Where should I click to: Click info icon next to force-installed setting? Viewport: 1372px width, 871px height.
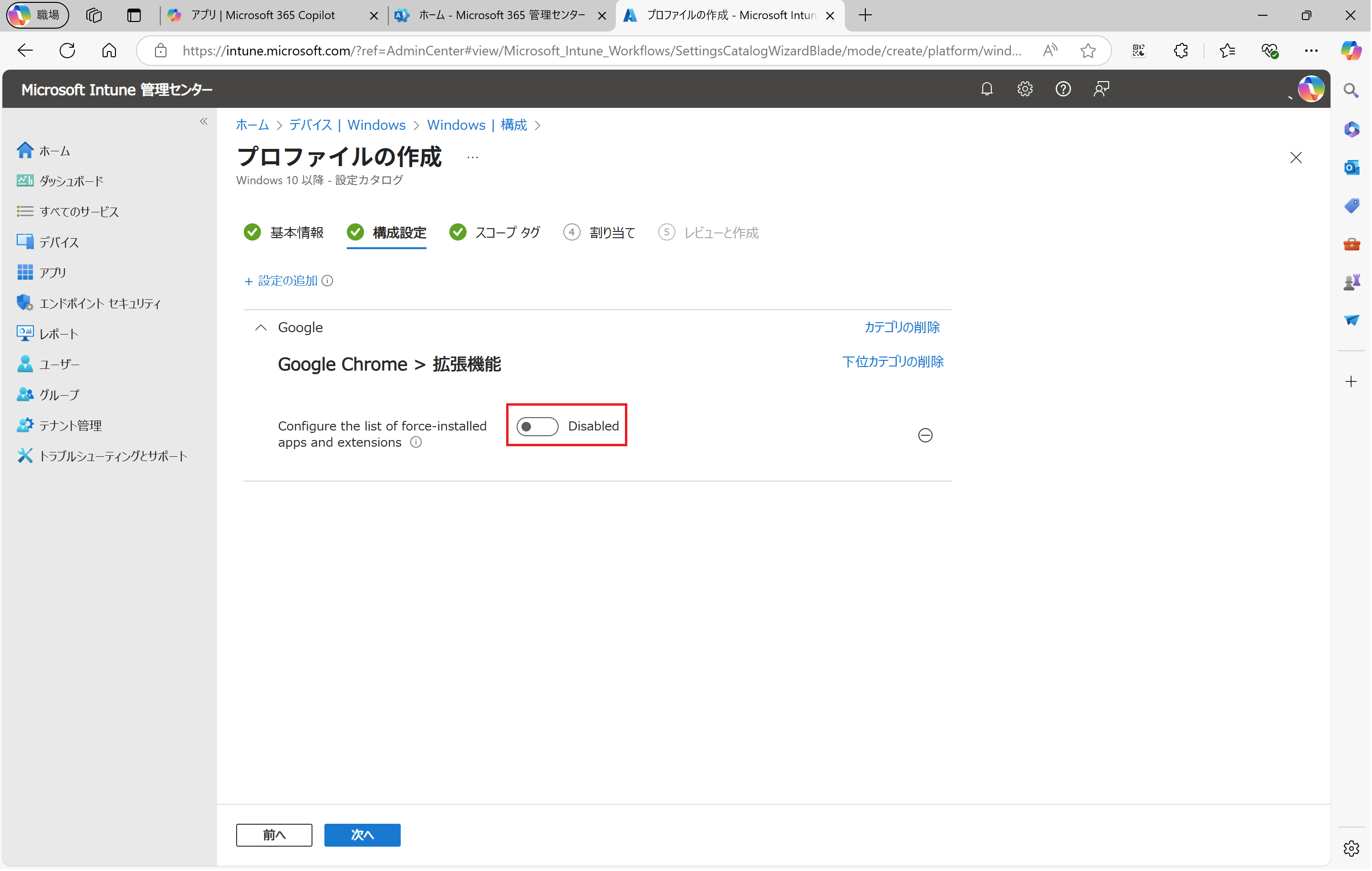(x=416, y=443)
